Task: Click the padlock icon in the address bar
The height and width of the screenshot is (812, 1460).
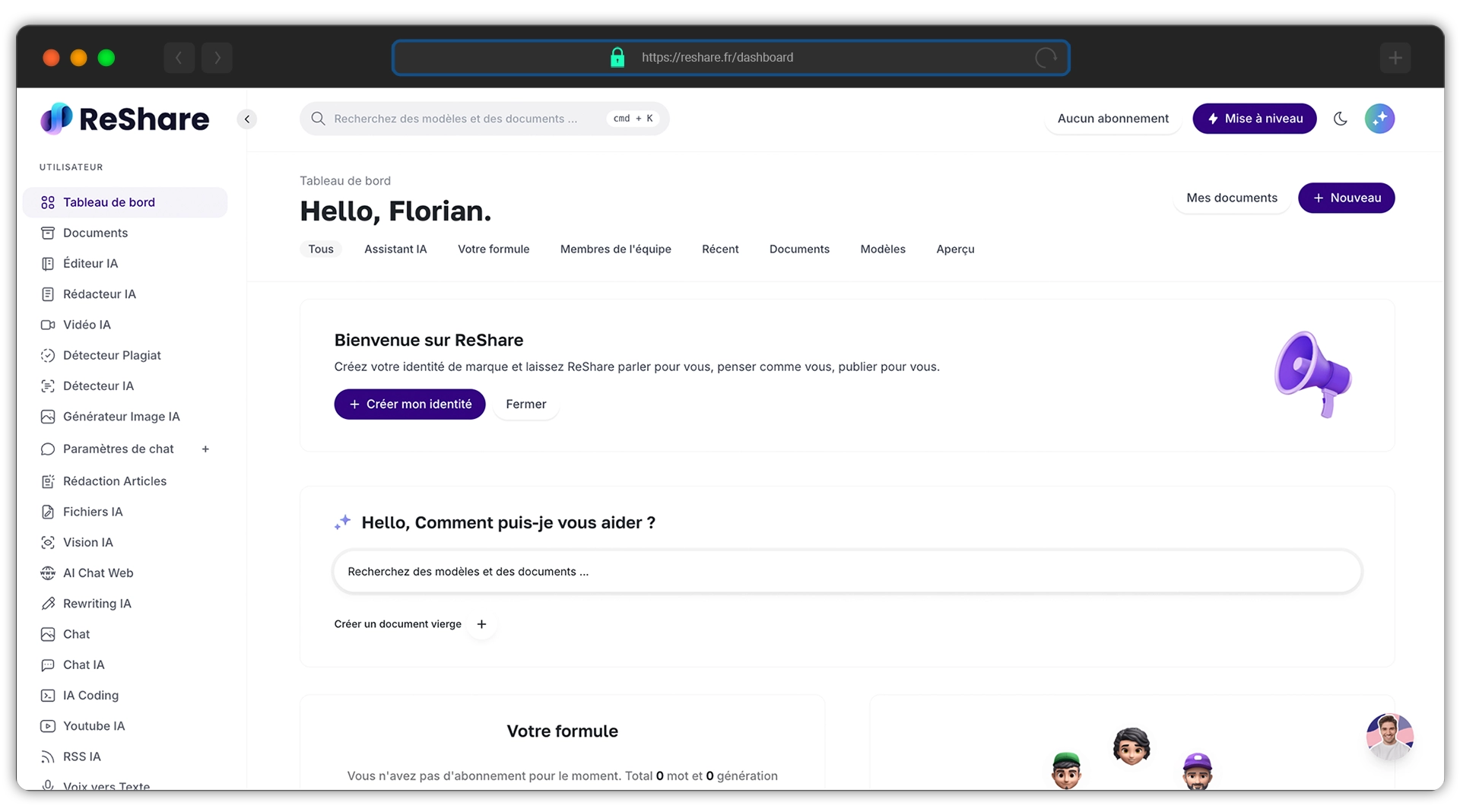Action: pos(617,57)
